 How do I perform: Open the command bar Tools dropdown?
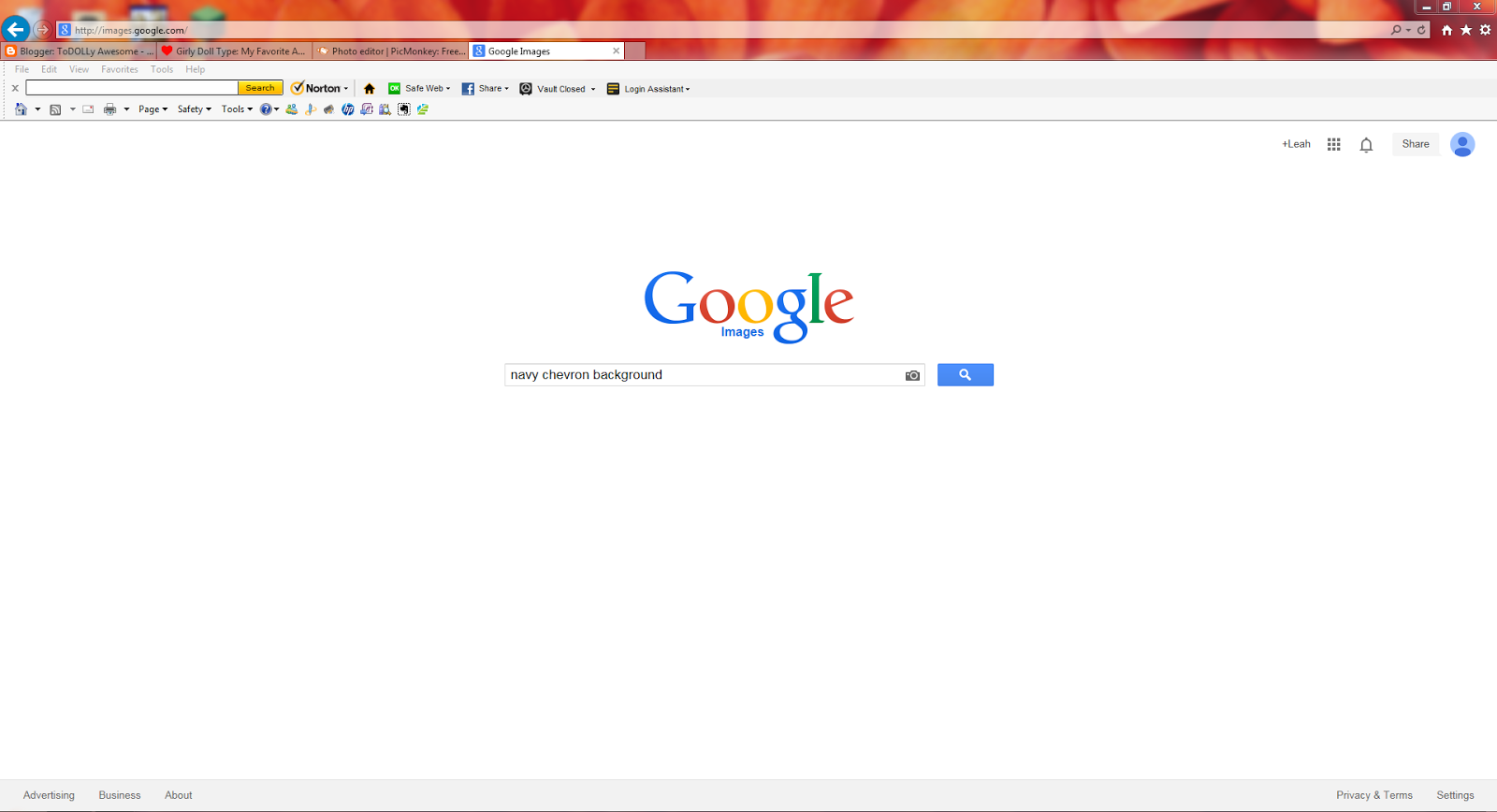[x=237, y=109]
